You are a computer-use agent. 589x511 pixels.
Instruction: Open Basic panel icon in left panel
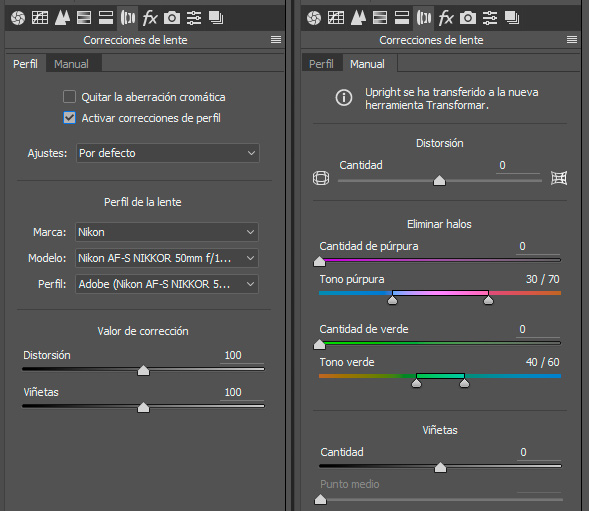pos(18,18)
